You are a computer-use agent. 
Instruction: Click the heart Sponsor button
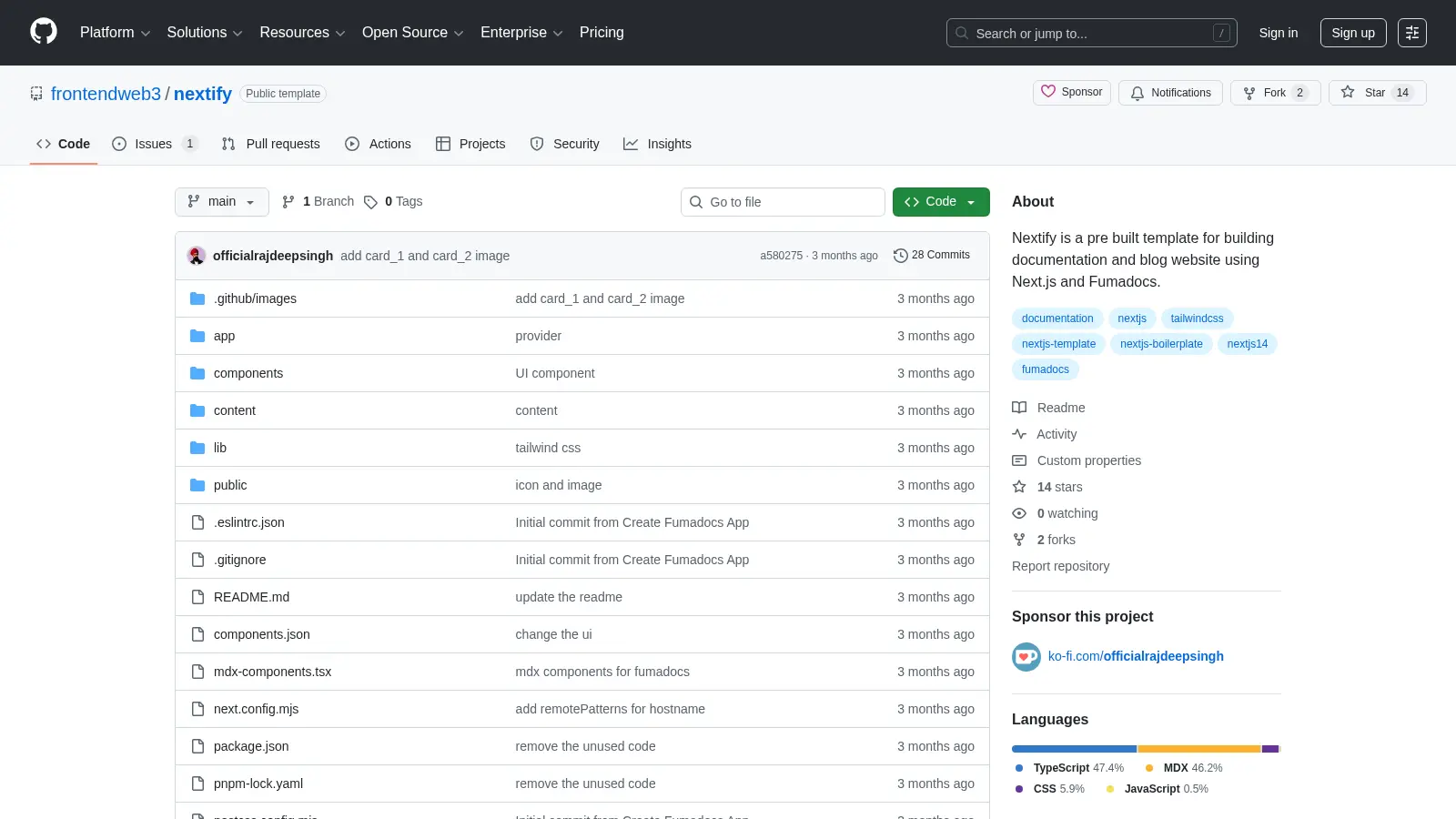click(x=1072, y=92)
